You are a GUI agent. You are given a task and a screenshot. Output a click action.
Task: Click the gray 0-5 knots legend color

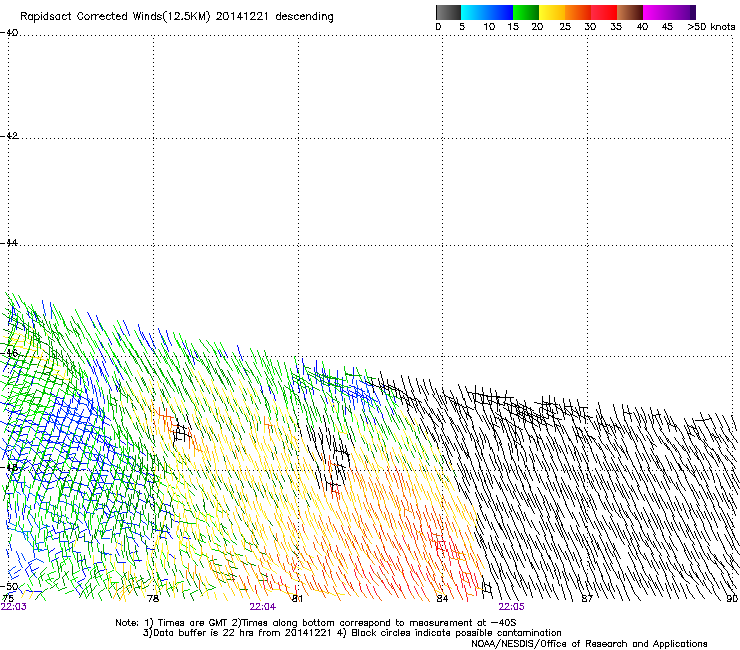point(448,12)
